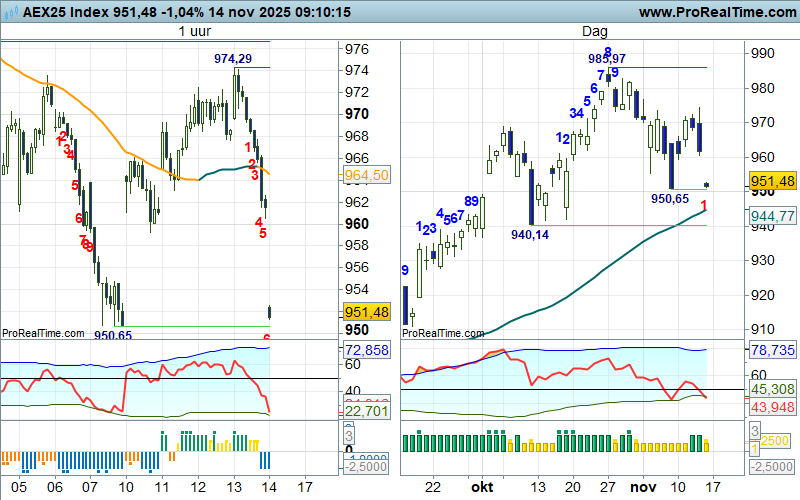
Task: Click the 974,29 high label on hourly chart
Action: (233, 59)
